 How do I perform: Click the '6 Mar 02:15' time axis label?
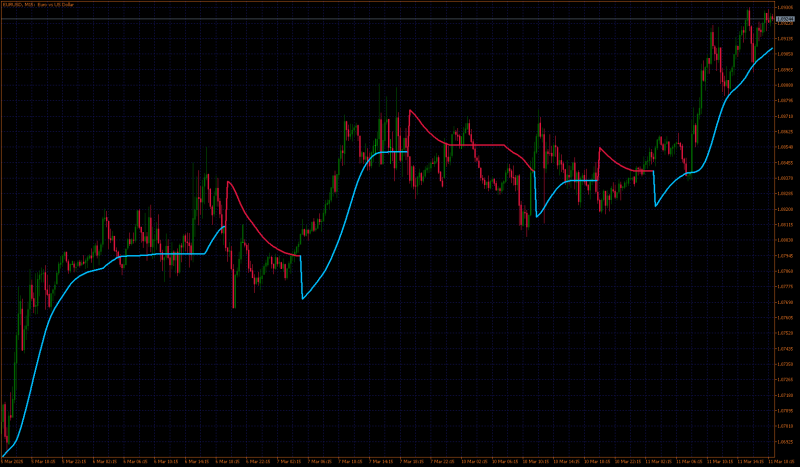point(105,461)
